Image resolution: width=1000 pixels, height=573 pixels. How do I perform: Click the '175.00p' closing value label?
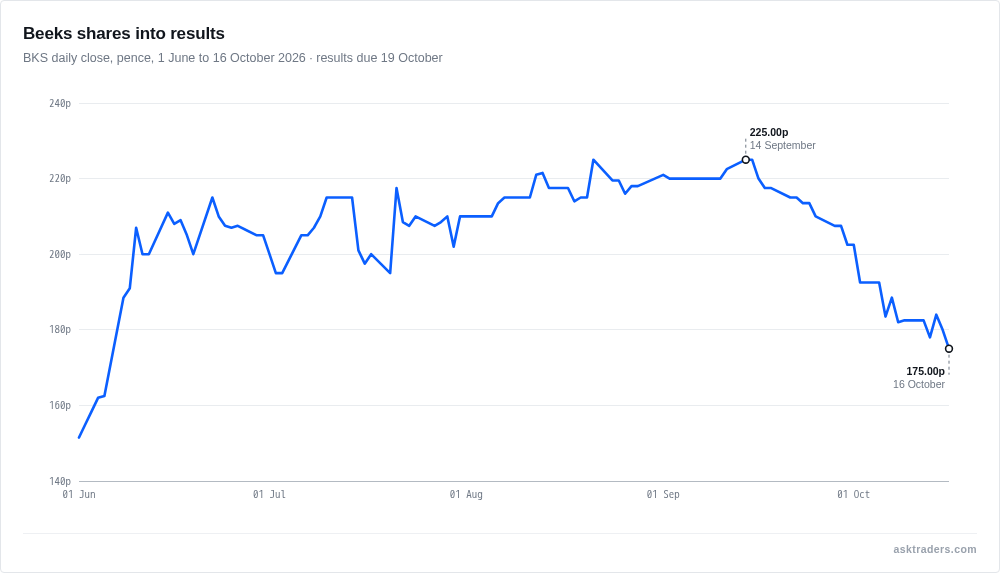[x=925, y=371]
